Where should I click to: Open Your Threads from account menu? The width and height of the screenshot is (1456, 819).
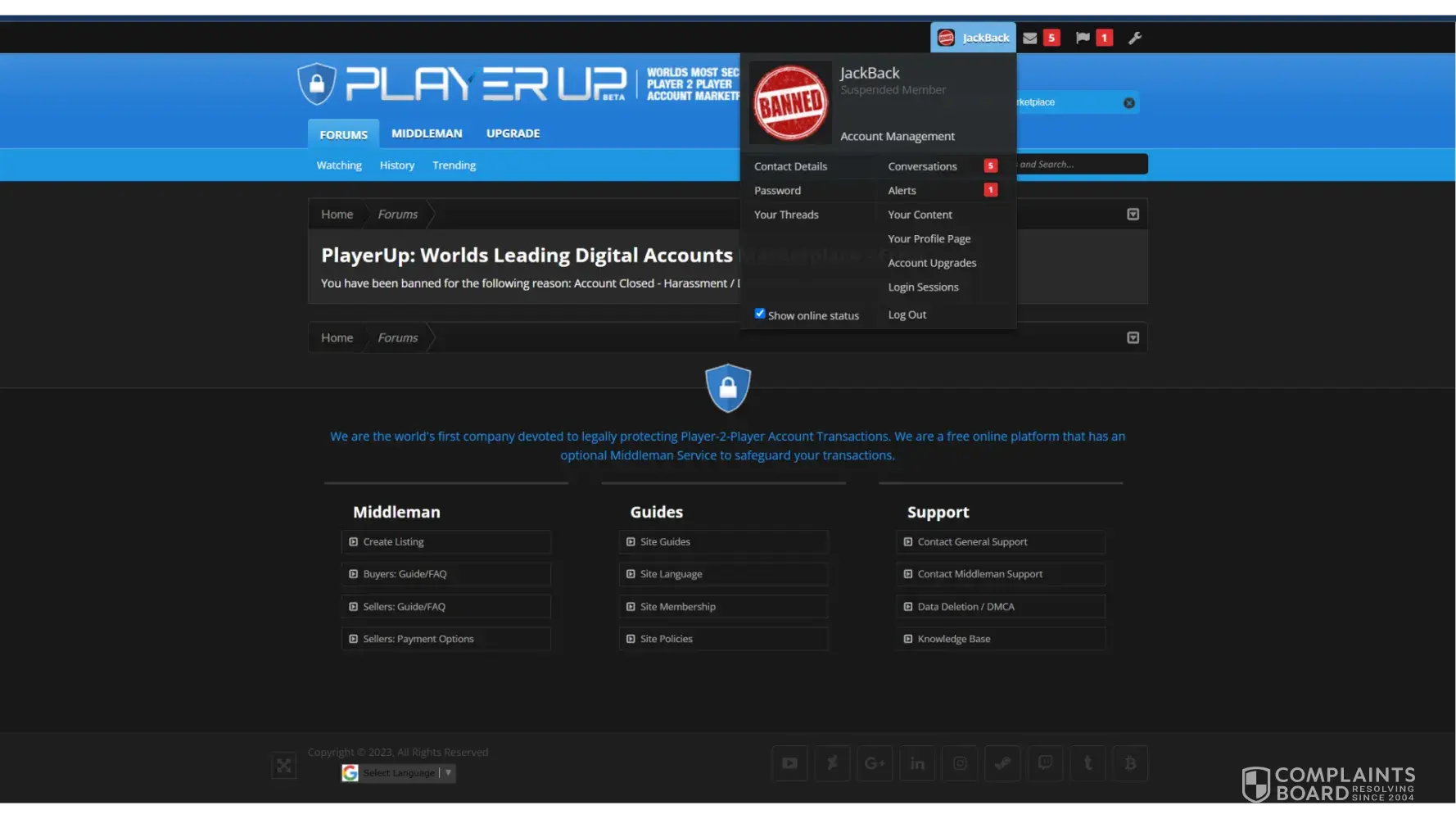pyautogui.click(x=786, y=215)
